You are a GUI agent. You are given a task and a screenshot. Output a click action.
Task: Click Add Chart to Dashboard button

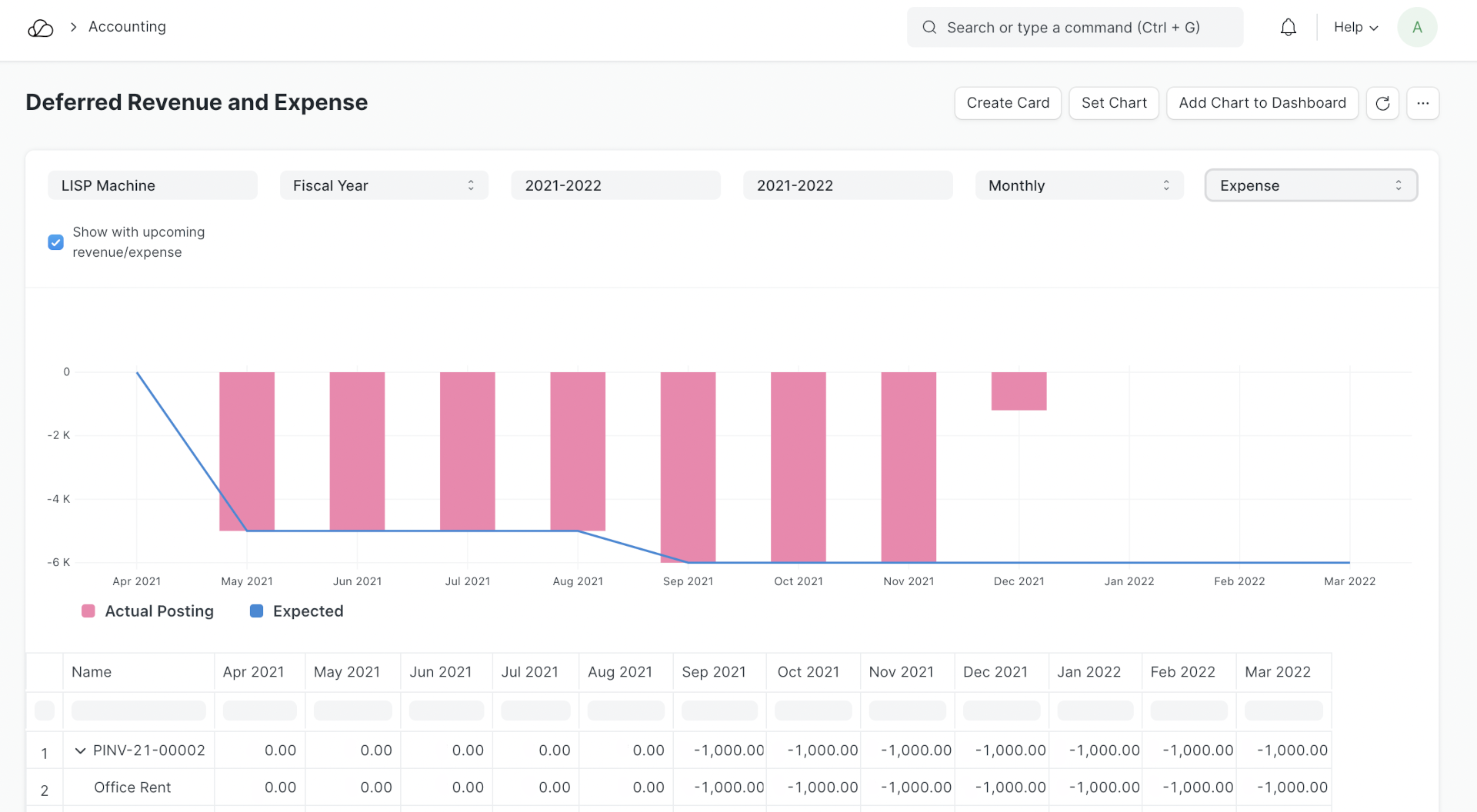click(1262, 103)
